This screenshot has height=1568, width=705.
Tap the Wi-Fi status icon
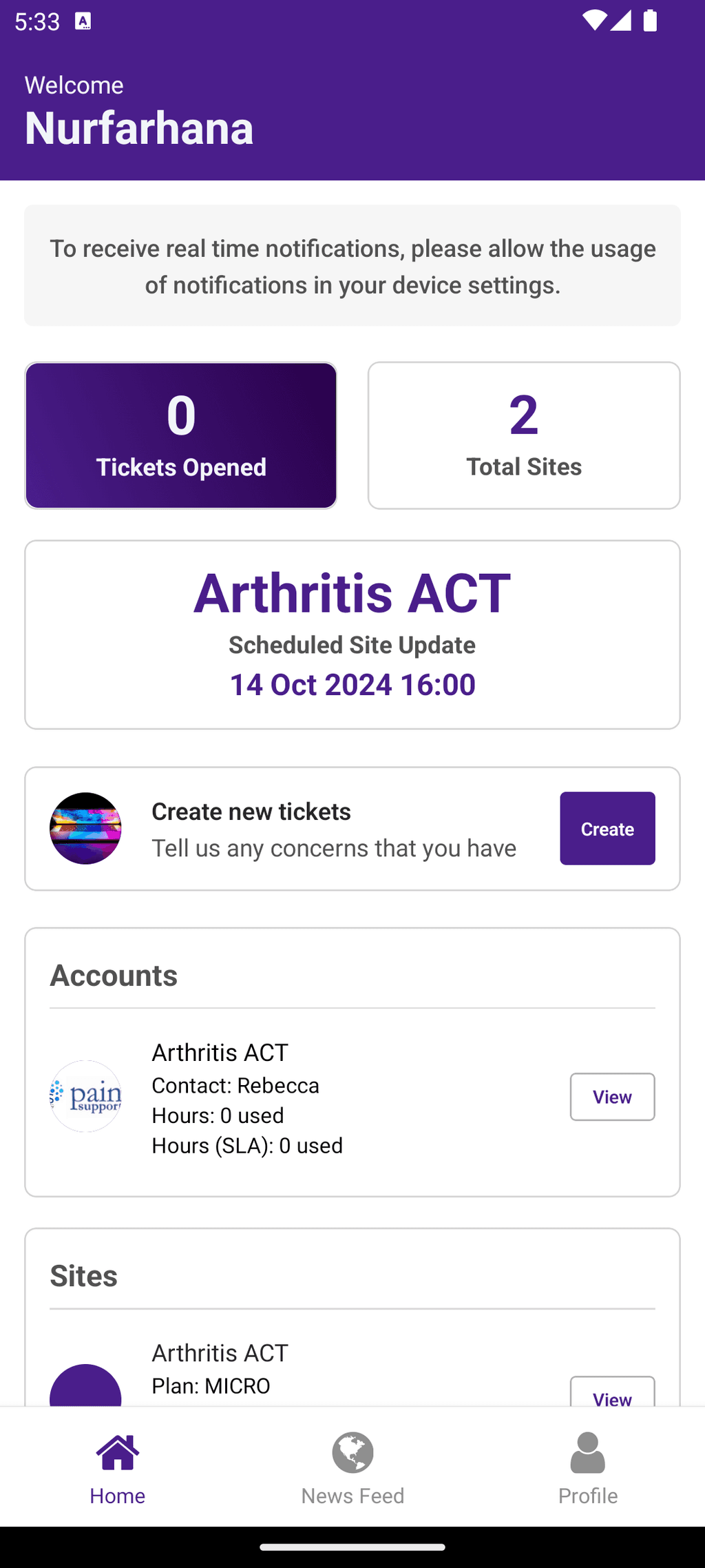click(593, 21)
